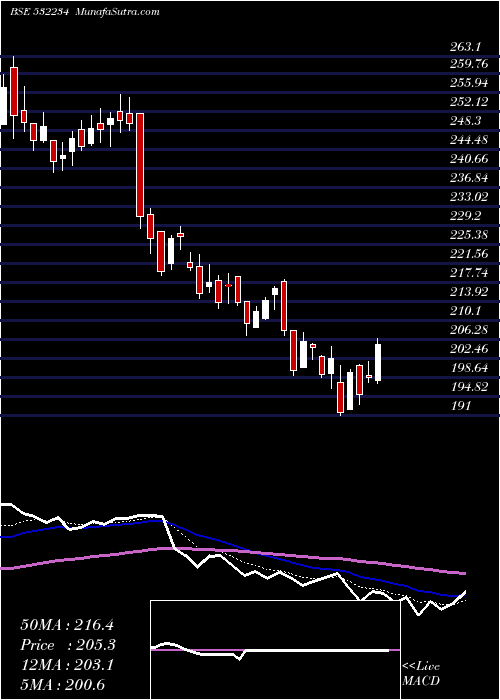
Task: Click the 206.28 price axis label
Action: (469, 330)
